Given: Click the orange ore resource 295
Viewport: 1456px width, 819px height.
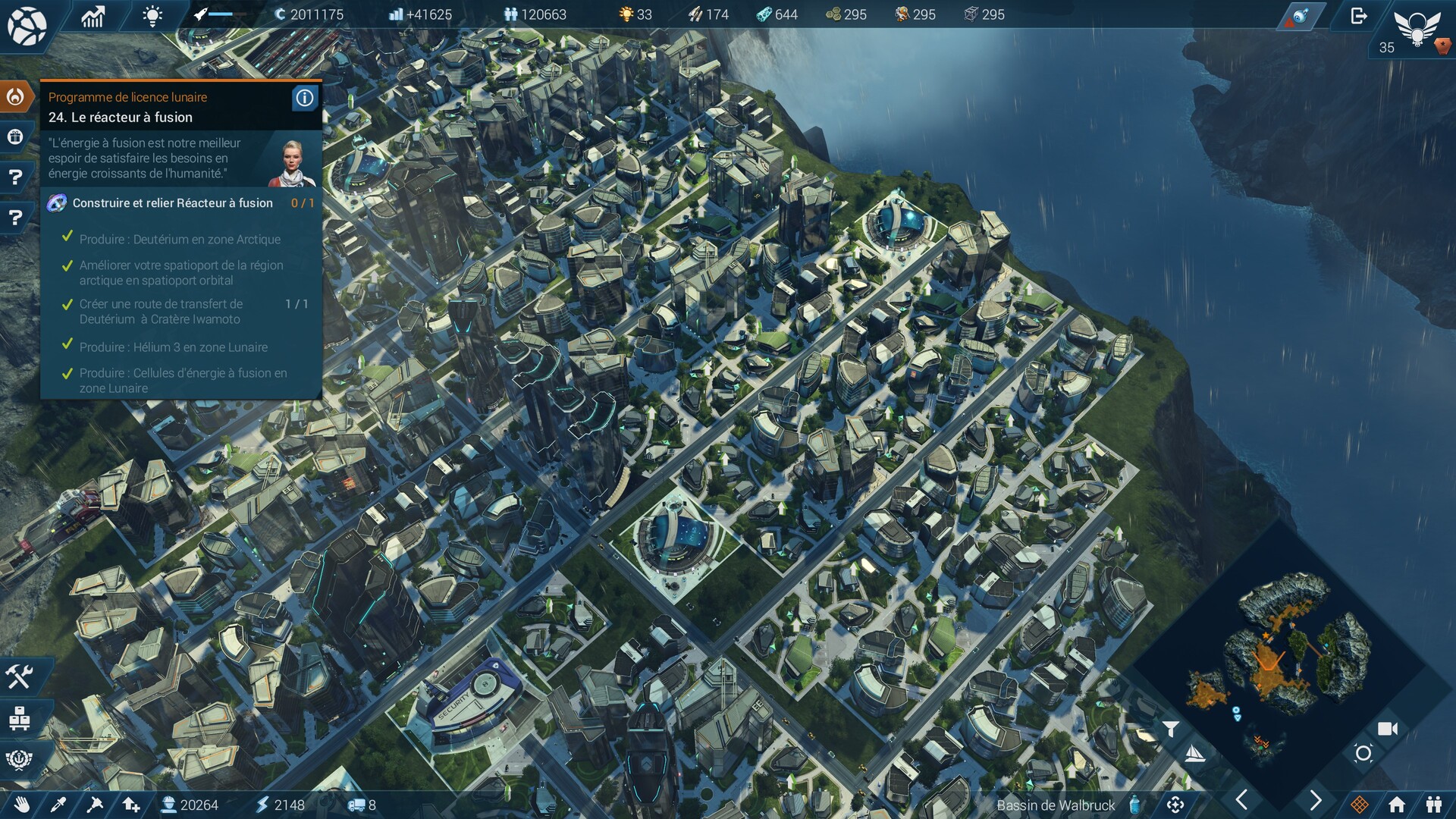Looking at the screenshot, I should (915, 14).
